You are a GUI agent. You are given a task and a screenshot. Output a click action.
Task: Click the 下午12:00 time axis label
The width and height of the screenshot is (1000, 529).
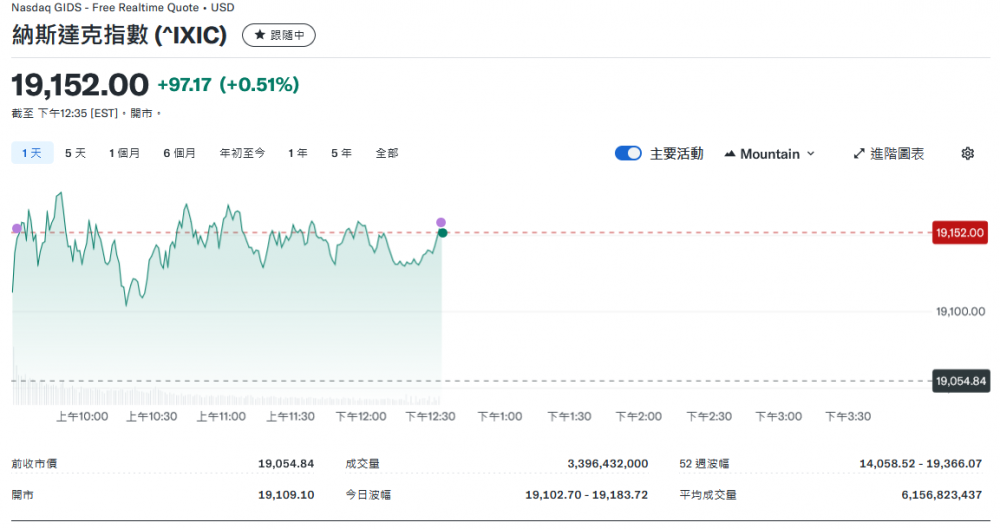coord(360,416)
